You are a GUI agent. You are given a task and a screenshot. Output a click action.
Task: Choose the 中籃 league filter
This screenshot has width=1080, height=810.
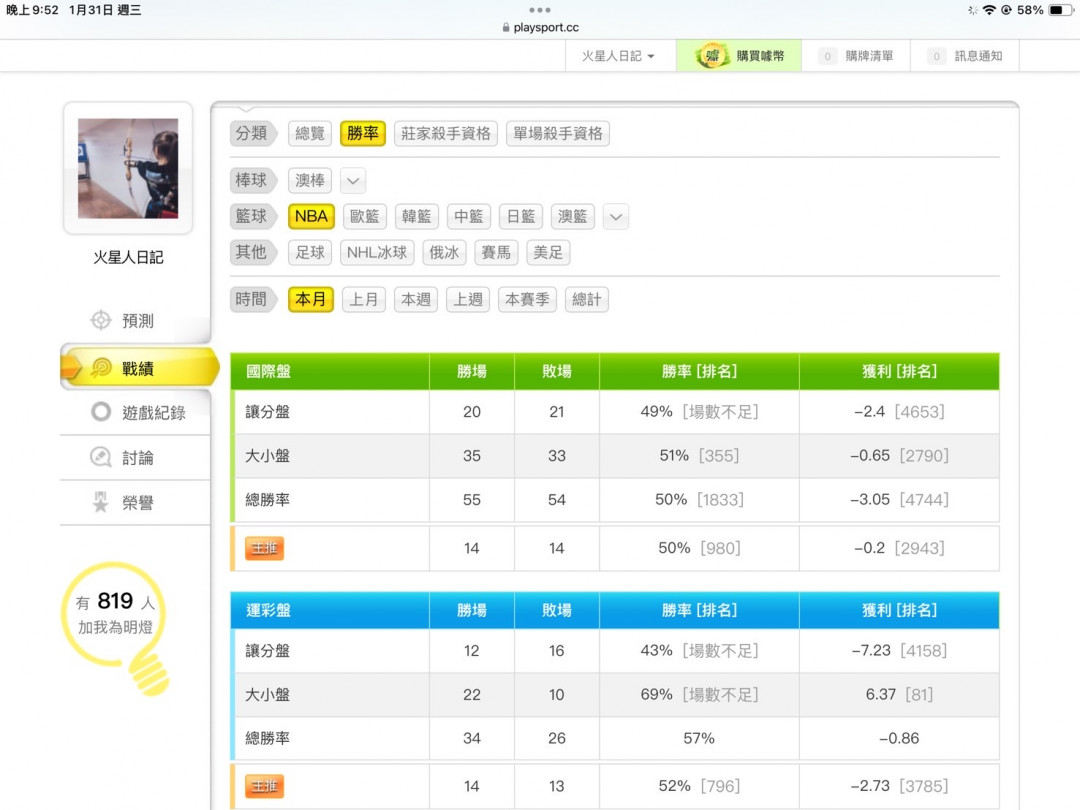(468, 216)
